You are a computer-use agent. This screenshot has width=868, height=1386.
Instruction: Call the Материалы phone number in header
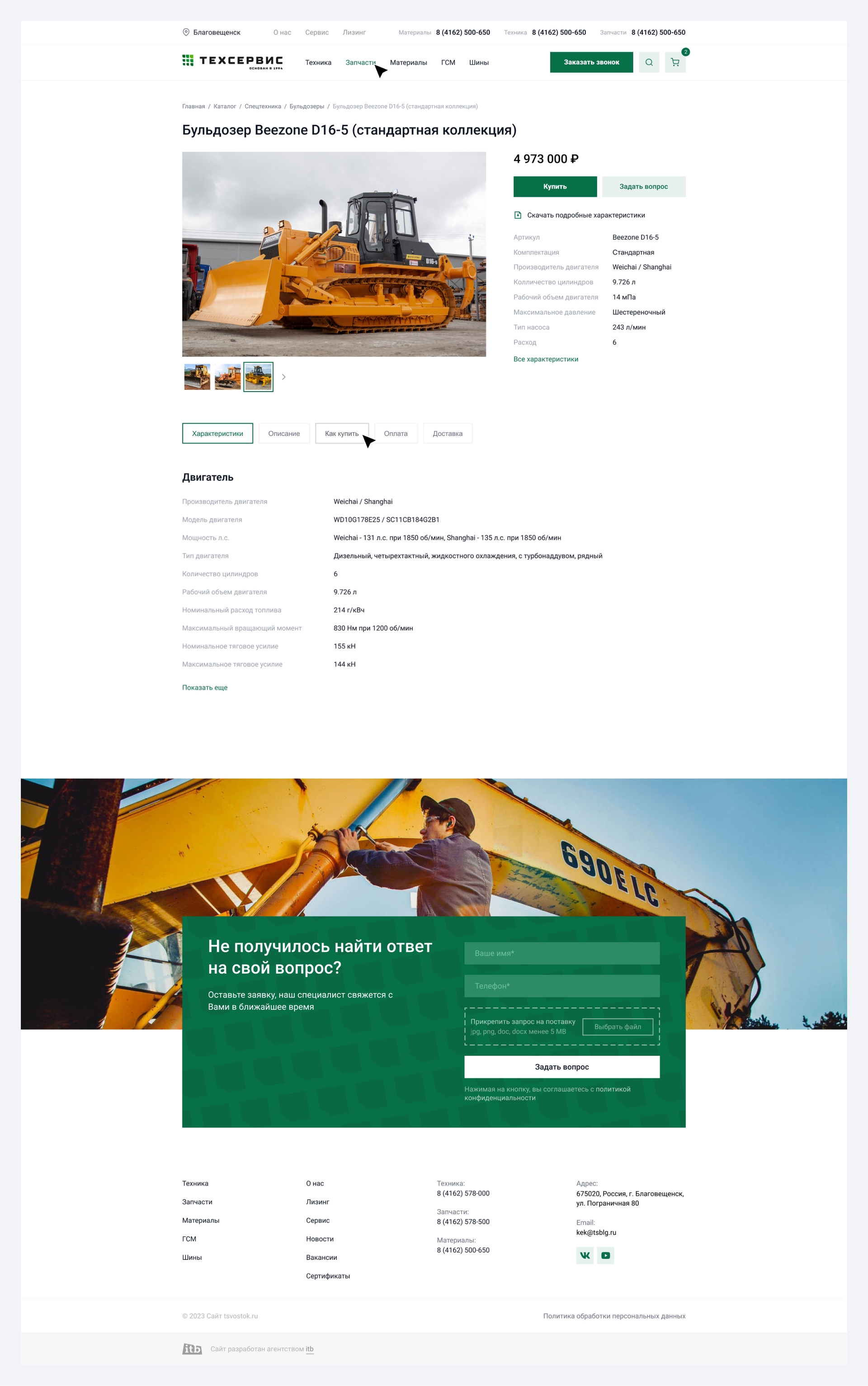pyautogui.click(x=462, y=33)
